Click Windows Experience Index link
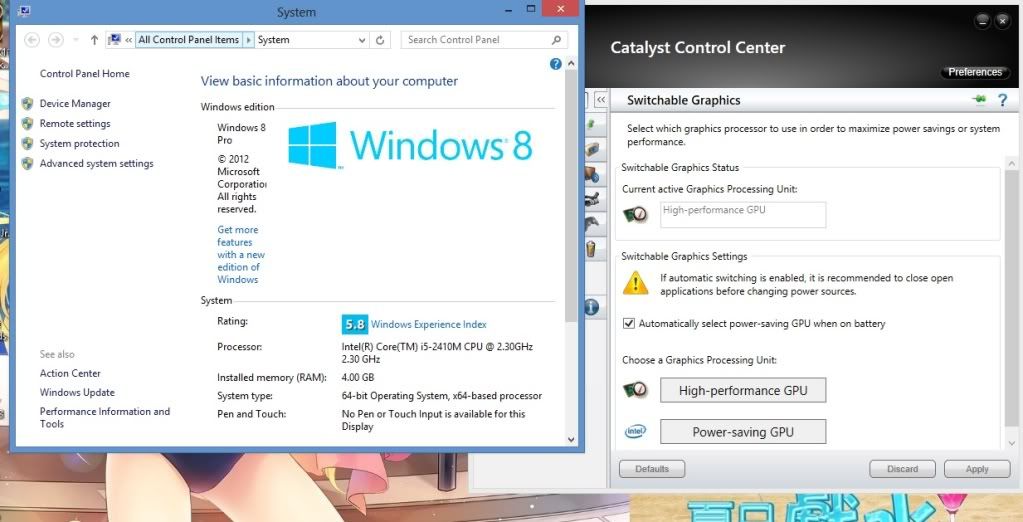 pyautogui.click(x=429, y=324)
